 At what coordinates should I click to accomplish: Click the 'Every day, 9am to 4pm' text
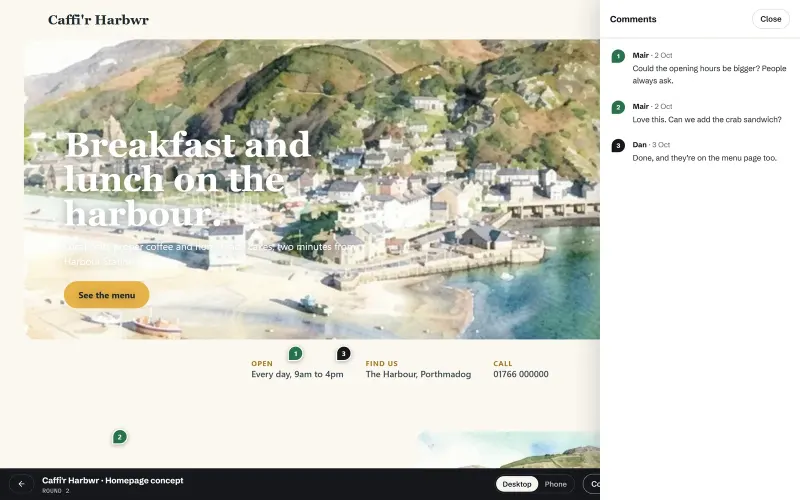[297, 374]
